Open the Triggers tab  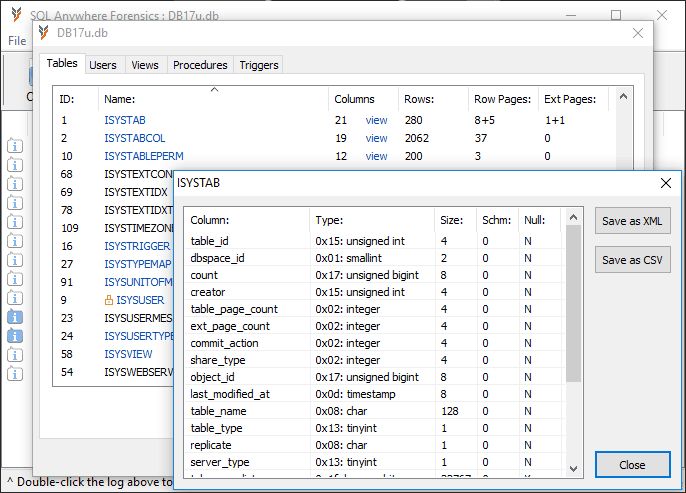click(259, 65)
